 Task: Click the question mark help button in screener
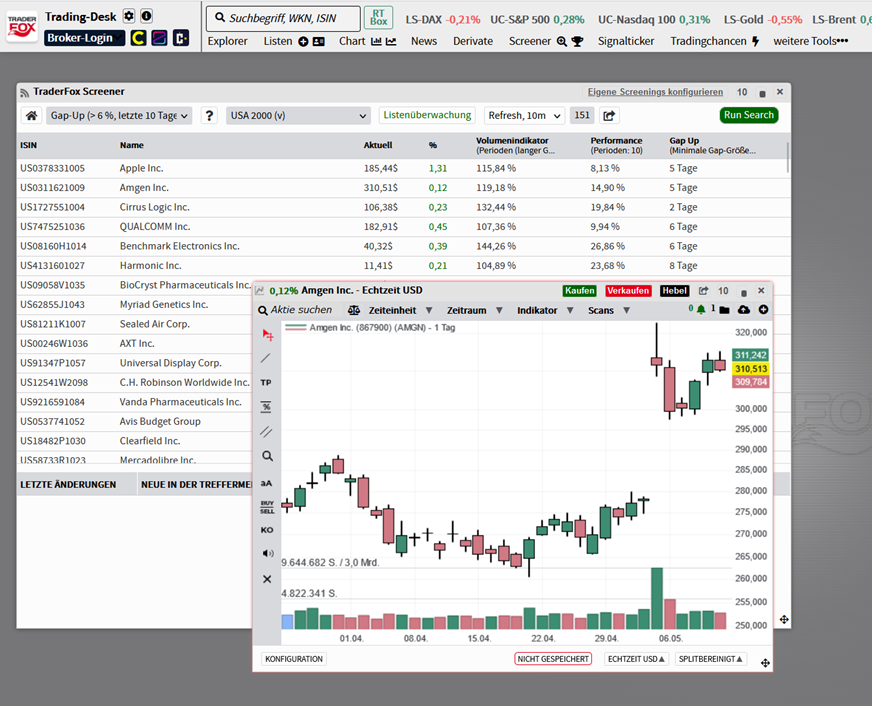coord(209,116)
